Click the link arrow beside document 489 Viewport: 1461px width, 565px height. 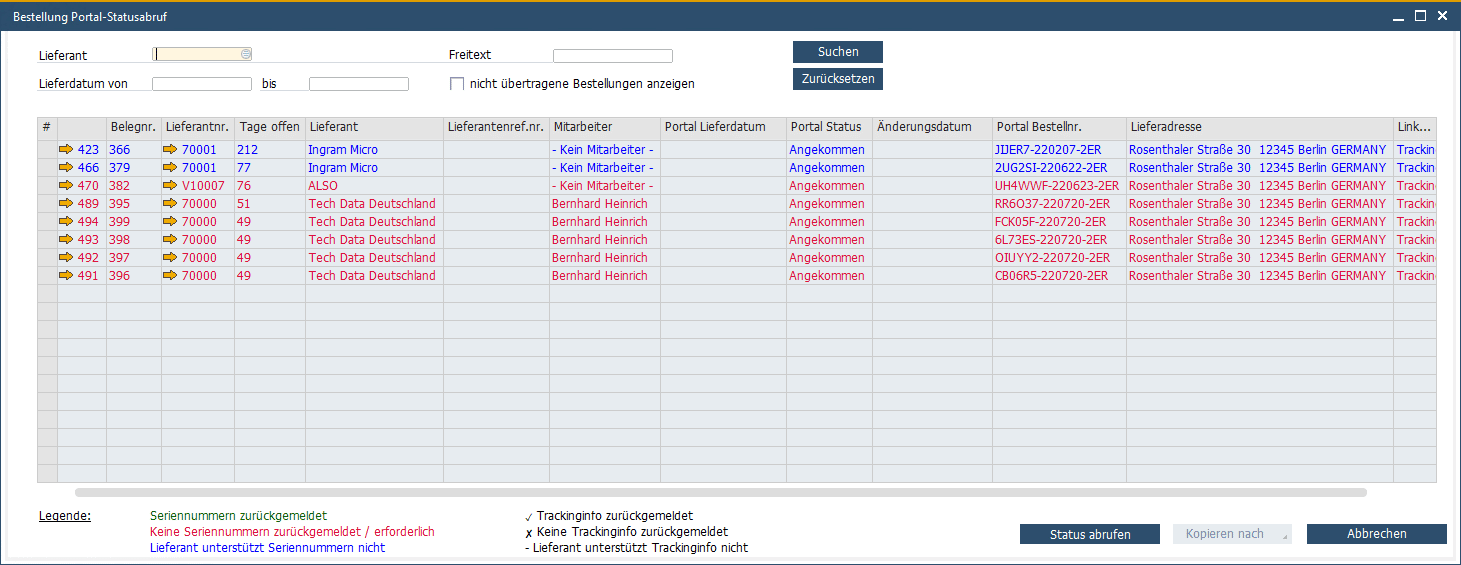[66, 204]
